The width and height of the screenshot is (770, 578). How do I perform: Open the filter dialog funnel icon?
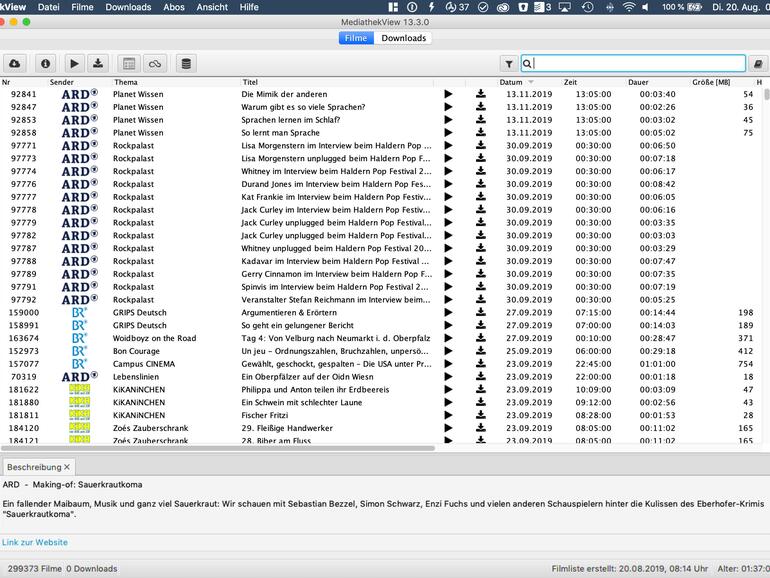(x=509, y=64)
